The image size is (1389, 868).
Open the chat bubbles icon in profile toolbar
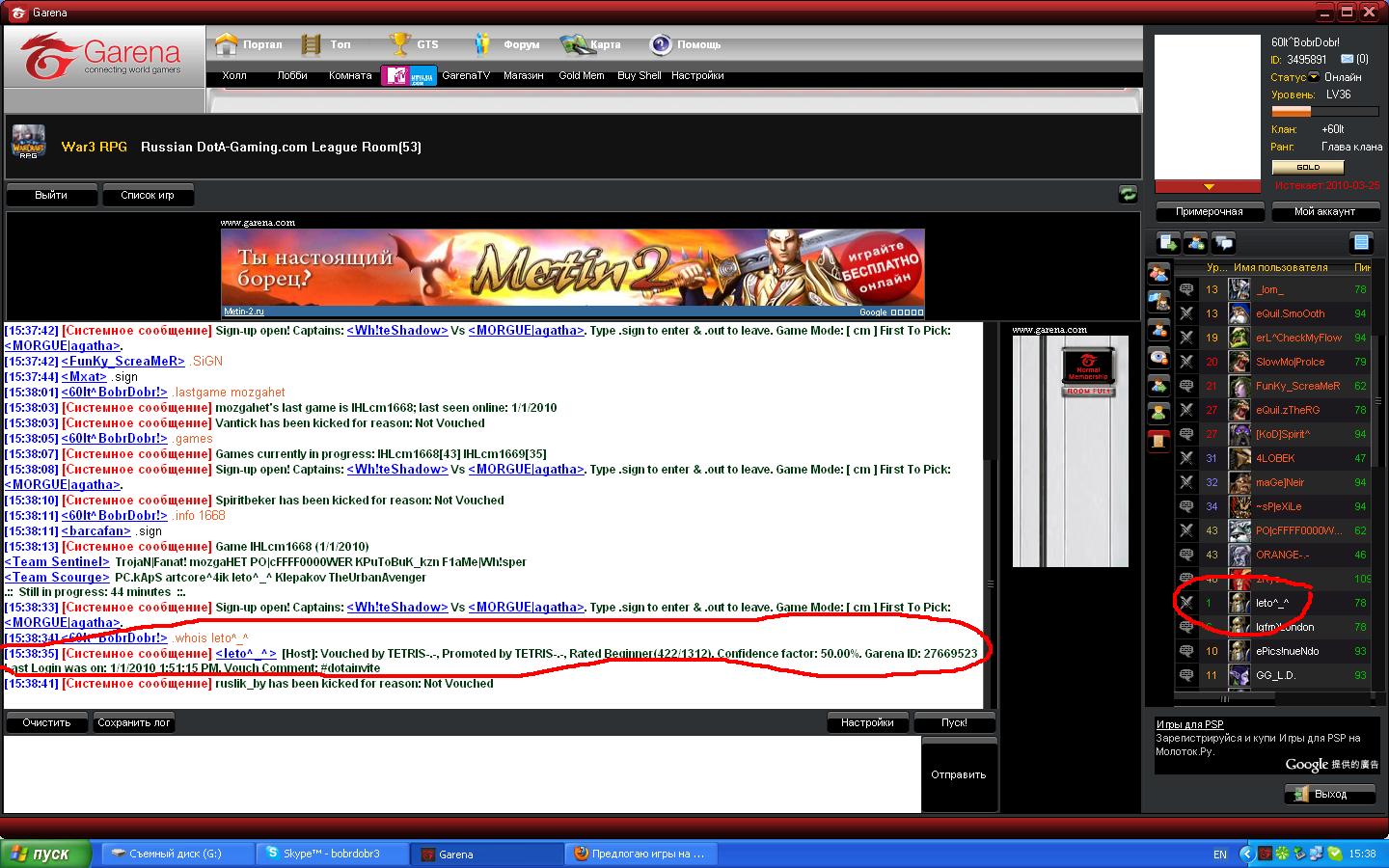[x=1224, y=243]
